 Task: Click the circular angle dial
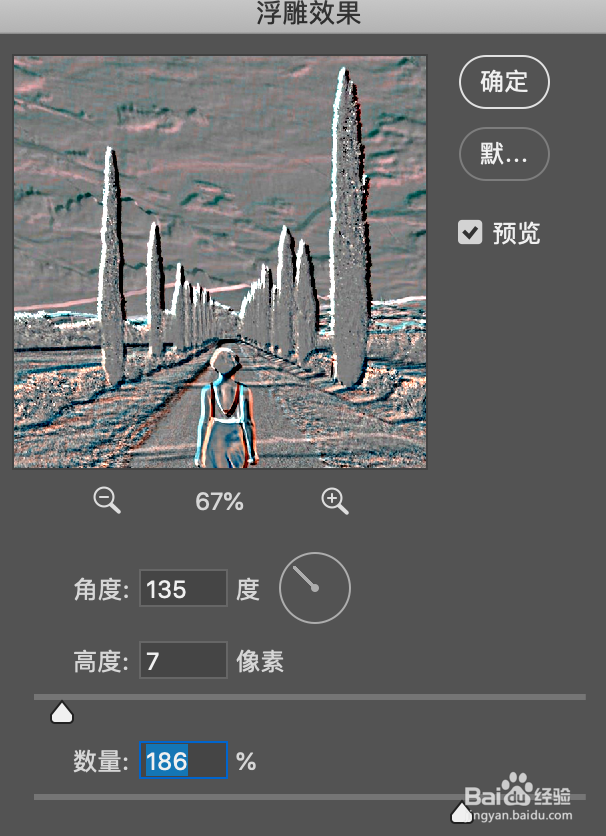pyautogui.click(x=314, y=588)
